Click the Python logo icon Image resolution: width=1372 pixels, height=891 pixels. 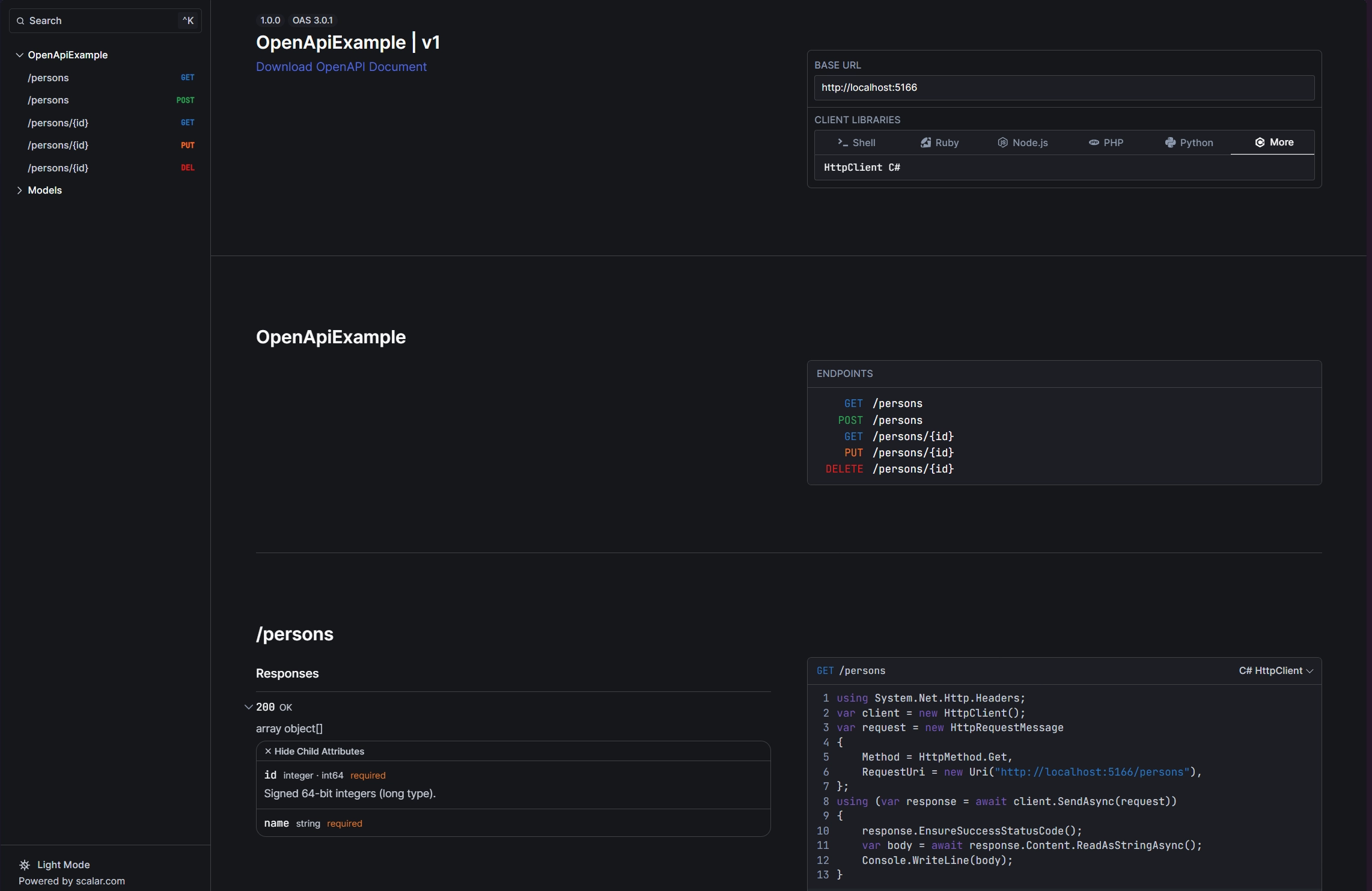click(x=1170, y=142)
